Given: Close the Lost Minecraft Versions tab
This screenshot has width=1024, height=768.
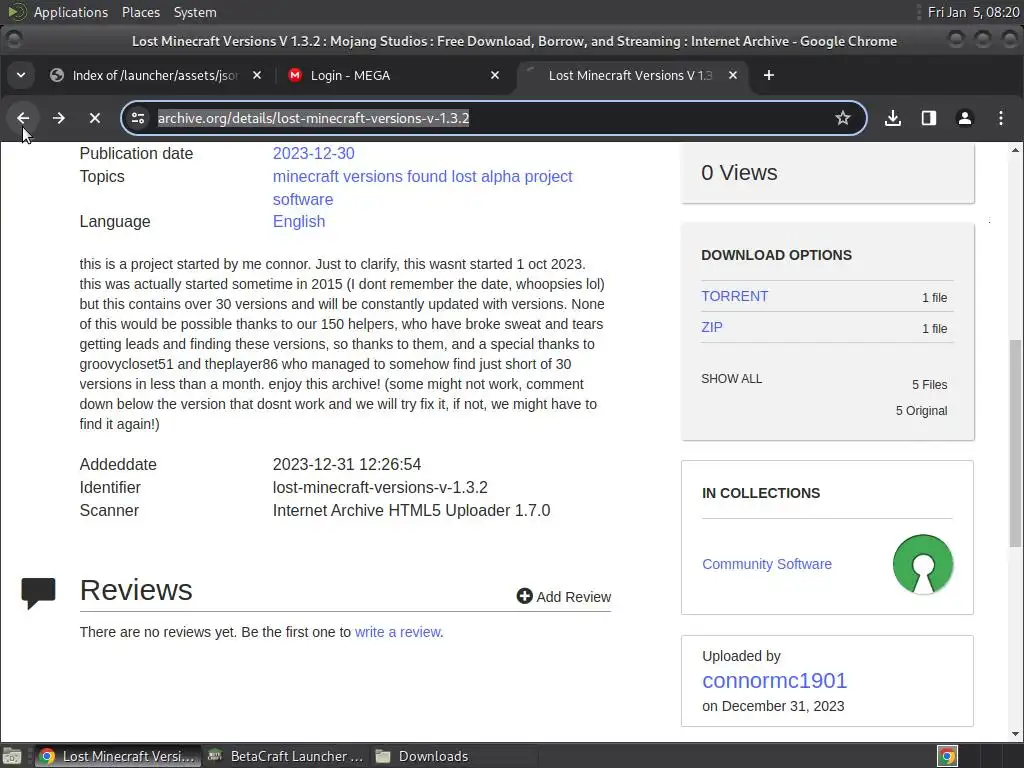Looking at the screenshot, I should 733,75.
